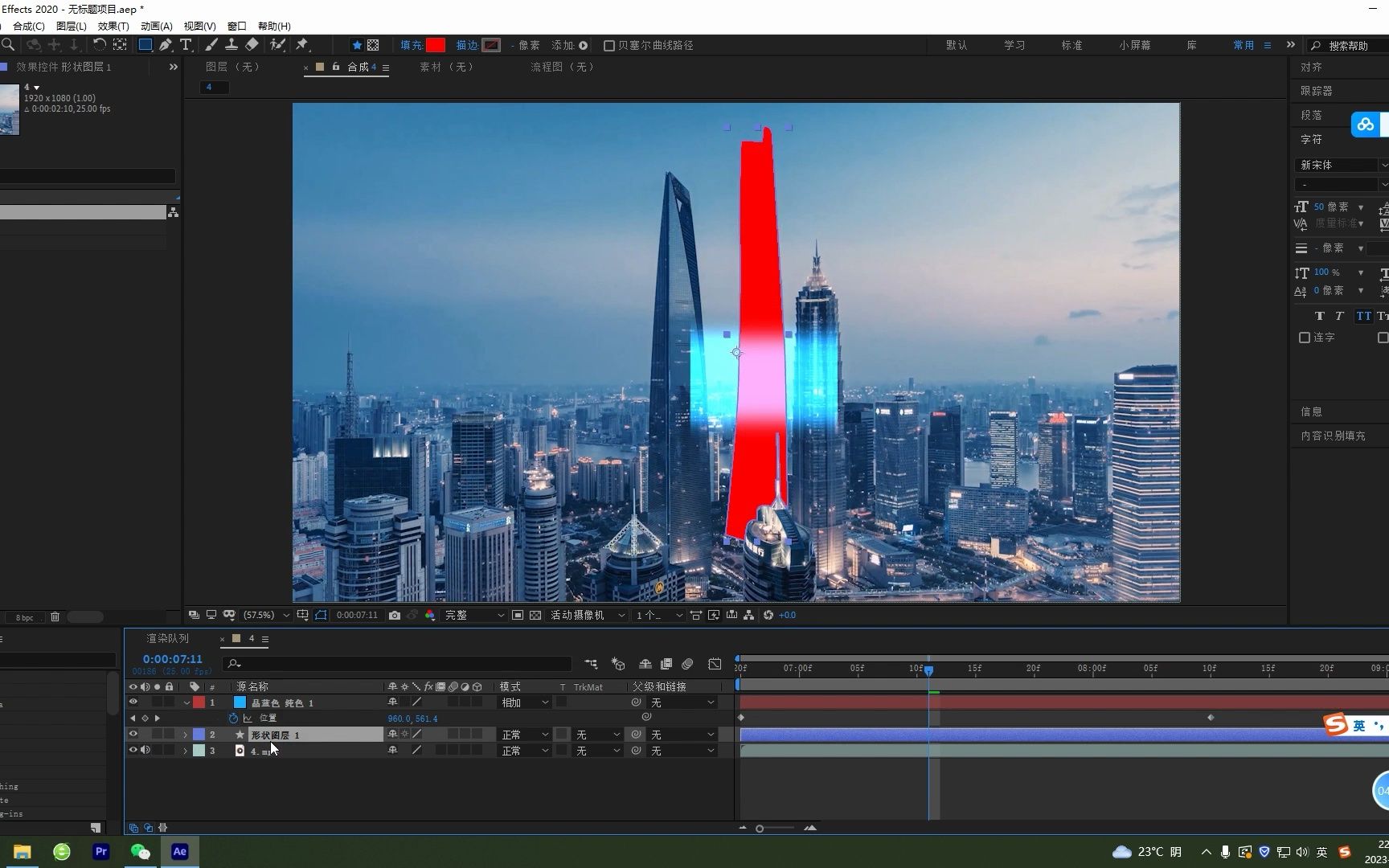1389x868 pixels.
Task: Click the reset exposure icon
Action: point(768,615)
